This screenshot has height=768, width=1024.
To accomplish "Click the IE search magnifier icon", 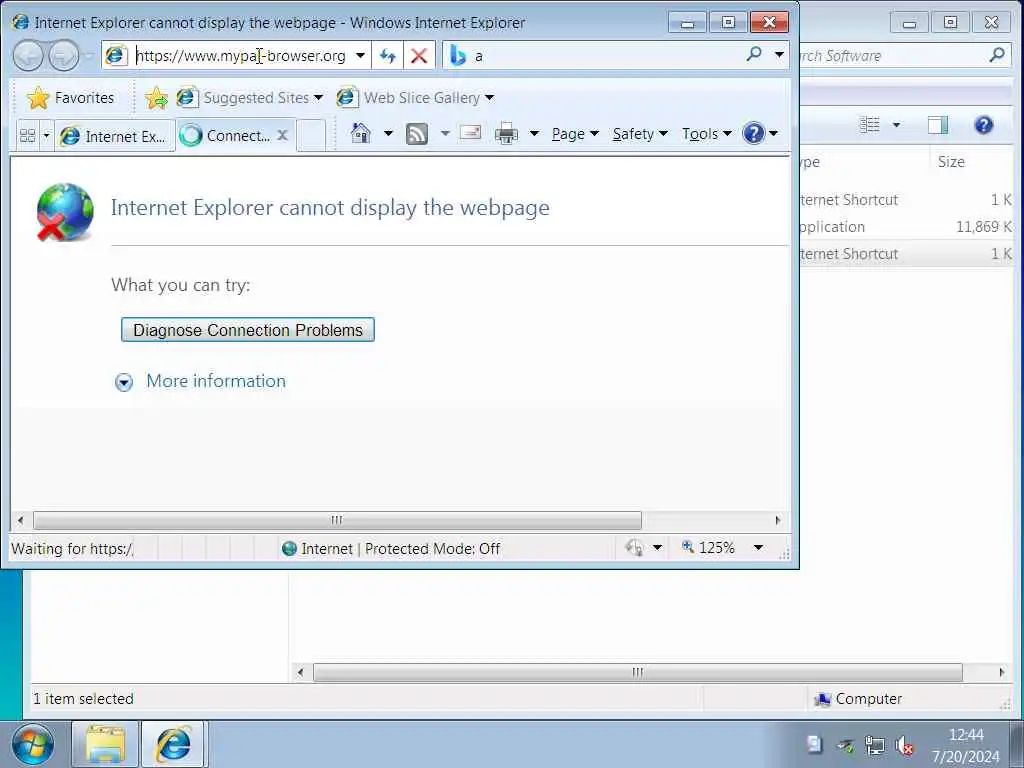I will point(754,54).
